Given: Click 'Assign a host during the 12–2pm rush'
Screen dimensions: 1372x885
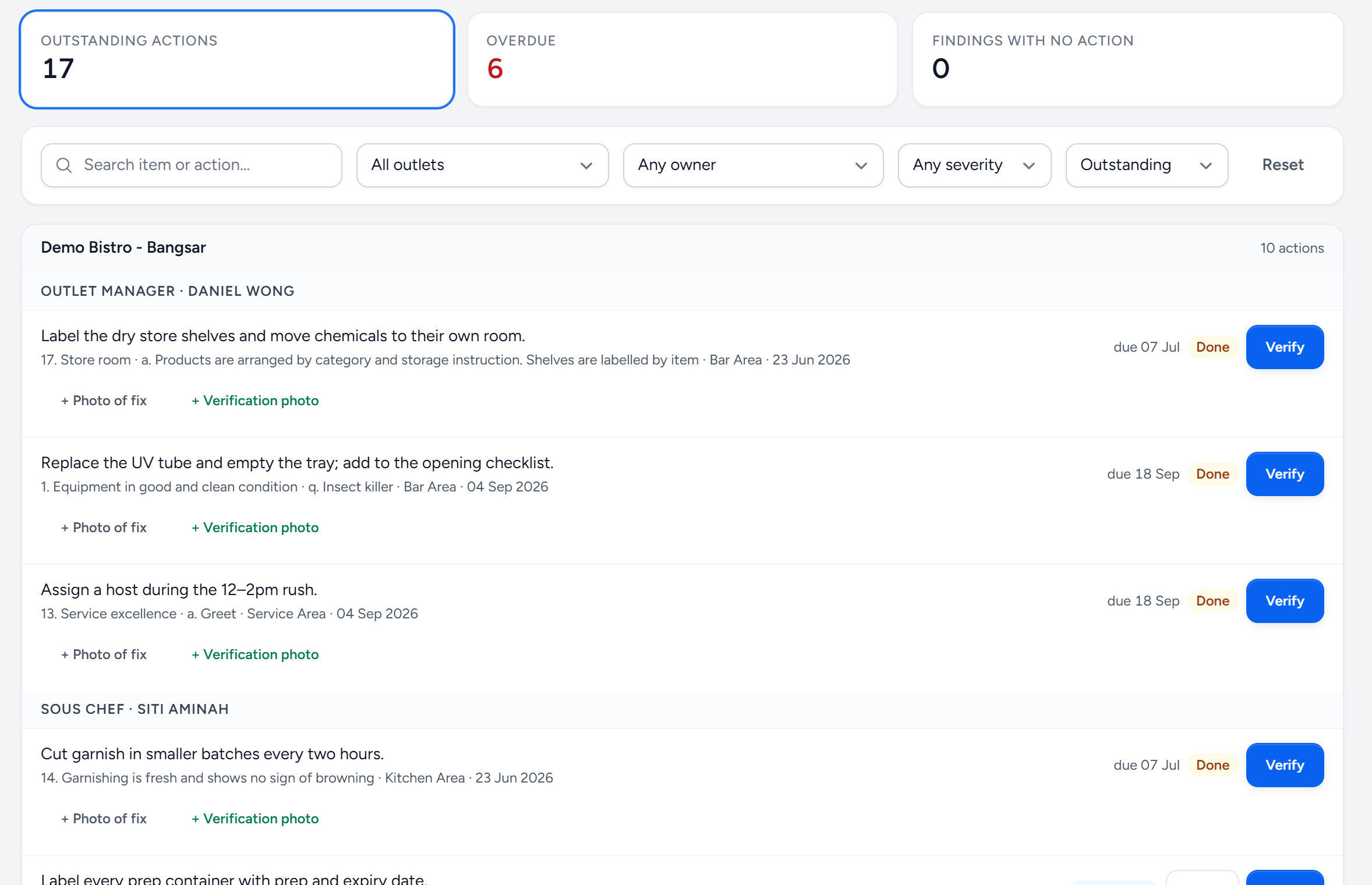Looking at the screenshot, I should coord(179,590).
